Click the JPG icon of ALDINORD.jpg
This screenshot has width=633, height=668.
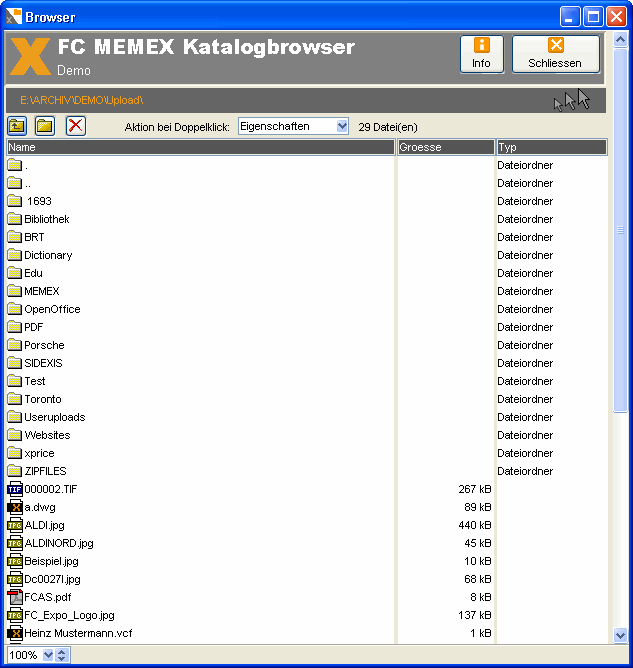coord(15,543)
